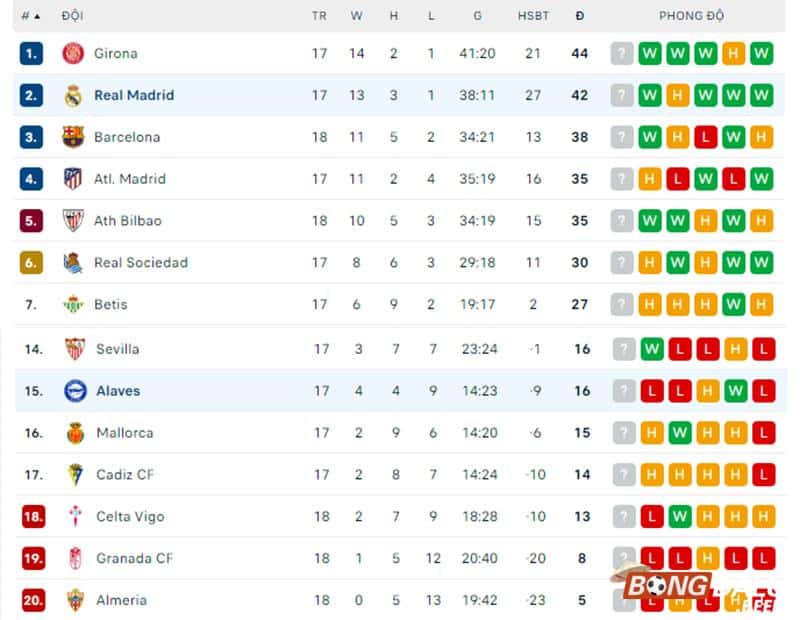Click the Ath Bilbao club crest
The height and width of the screenshot is (620, 800).
[x=73, y=221]
